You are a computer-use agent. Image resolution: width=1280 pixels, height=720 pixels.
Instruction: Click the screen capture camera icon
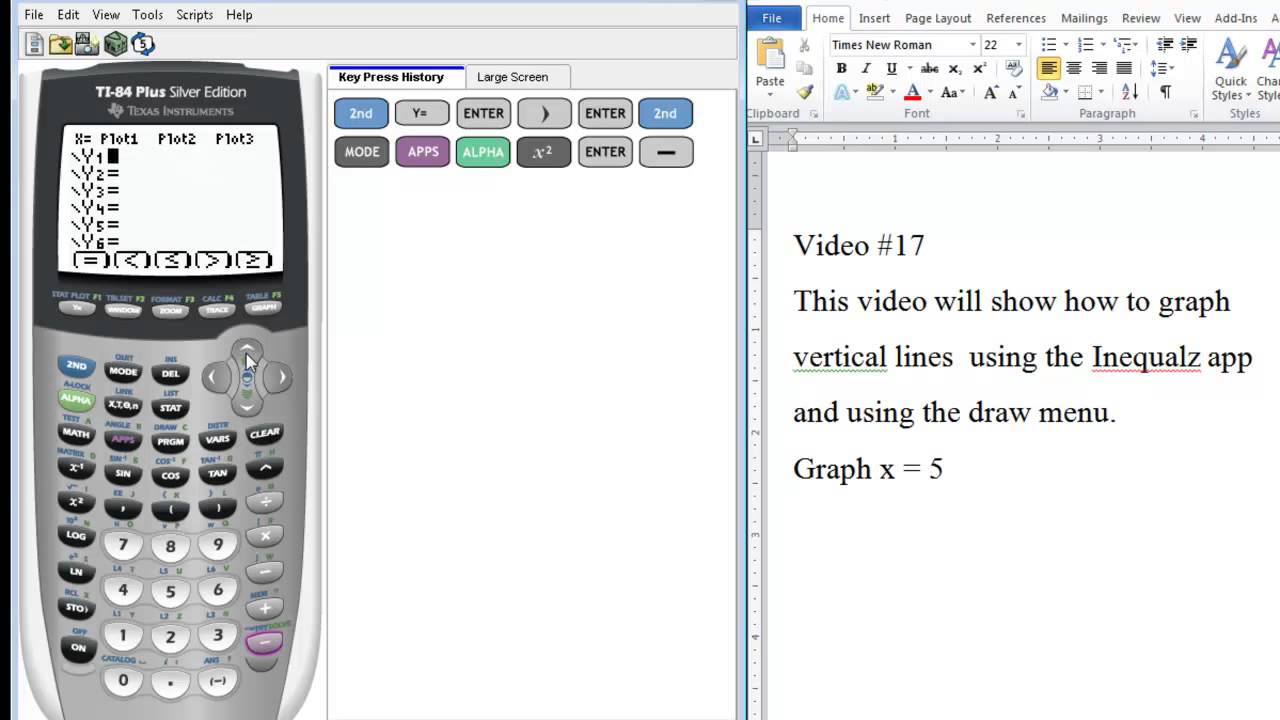(87, 44)
